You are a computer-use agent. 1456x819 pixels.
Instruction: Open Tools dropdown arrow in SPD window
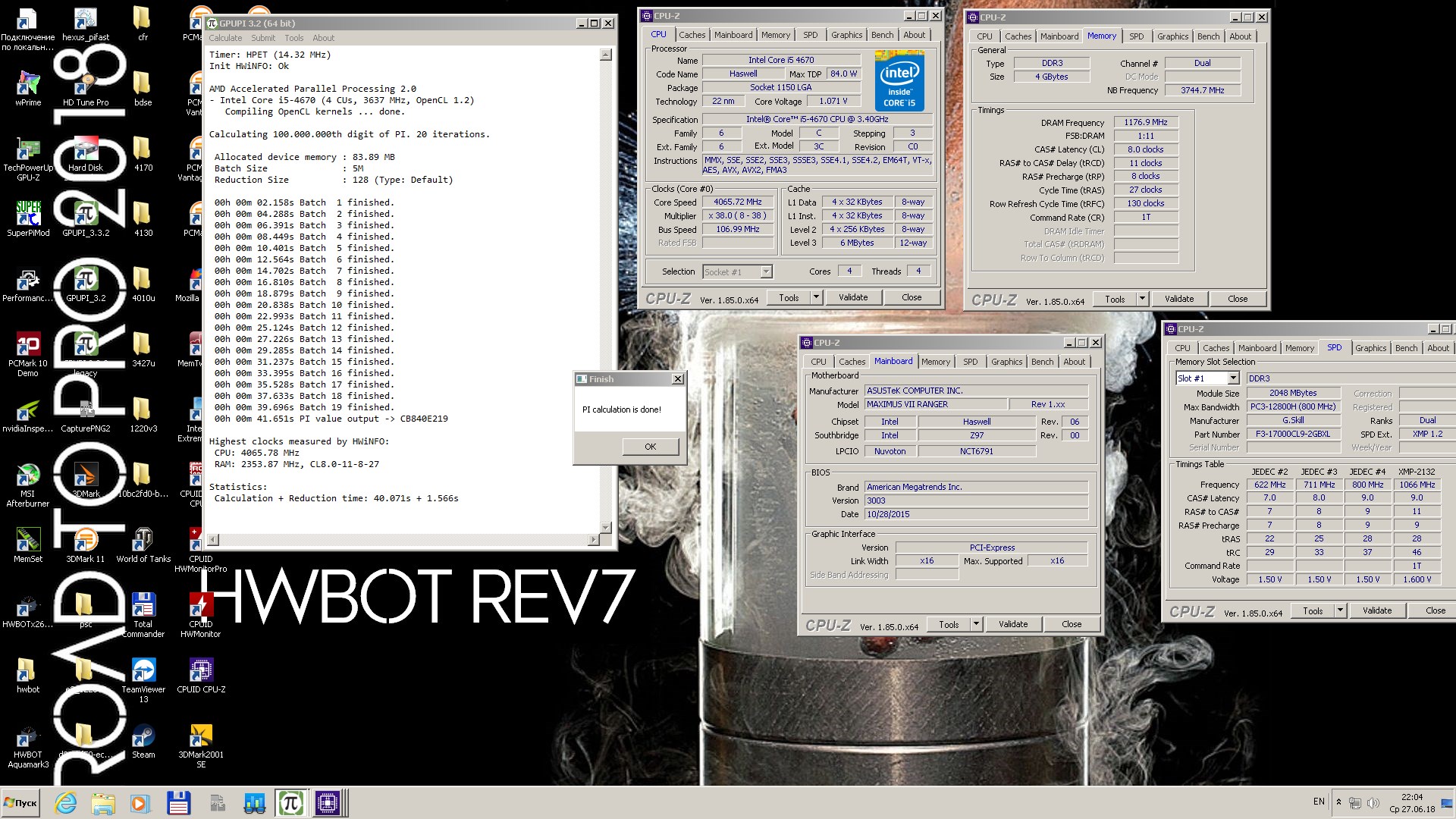click(x=1340, y=610)
